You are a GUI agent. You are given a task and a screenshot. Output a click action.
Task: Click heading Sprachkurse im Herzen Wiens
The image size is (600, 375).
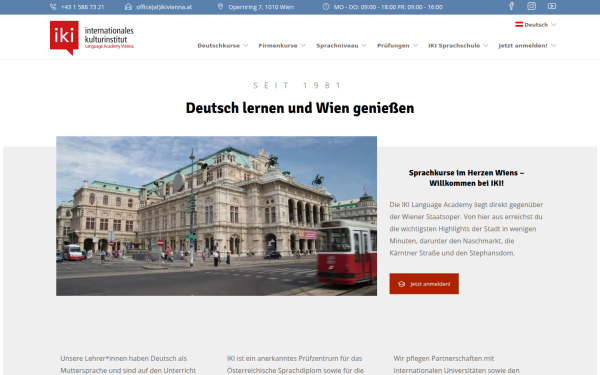click(x=466, y=178)
